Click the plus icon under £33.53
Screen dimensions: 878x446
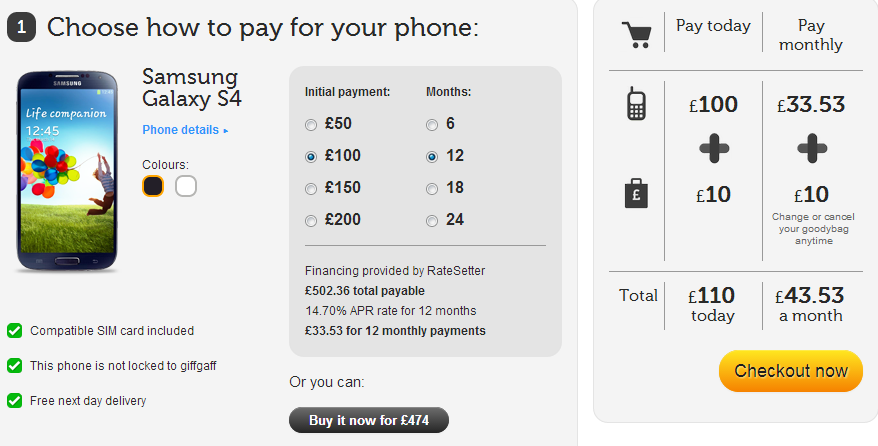pyautogui.click(x=812, y=148)
